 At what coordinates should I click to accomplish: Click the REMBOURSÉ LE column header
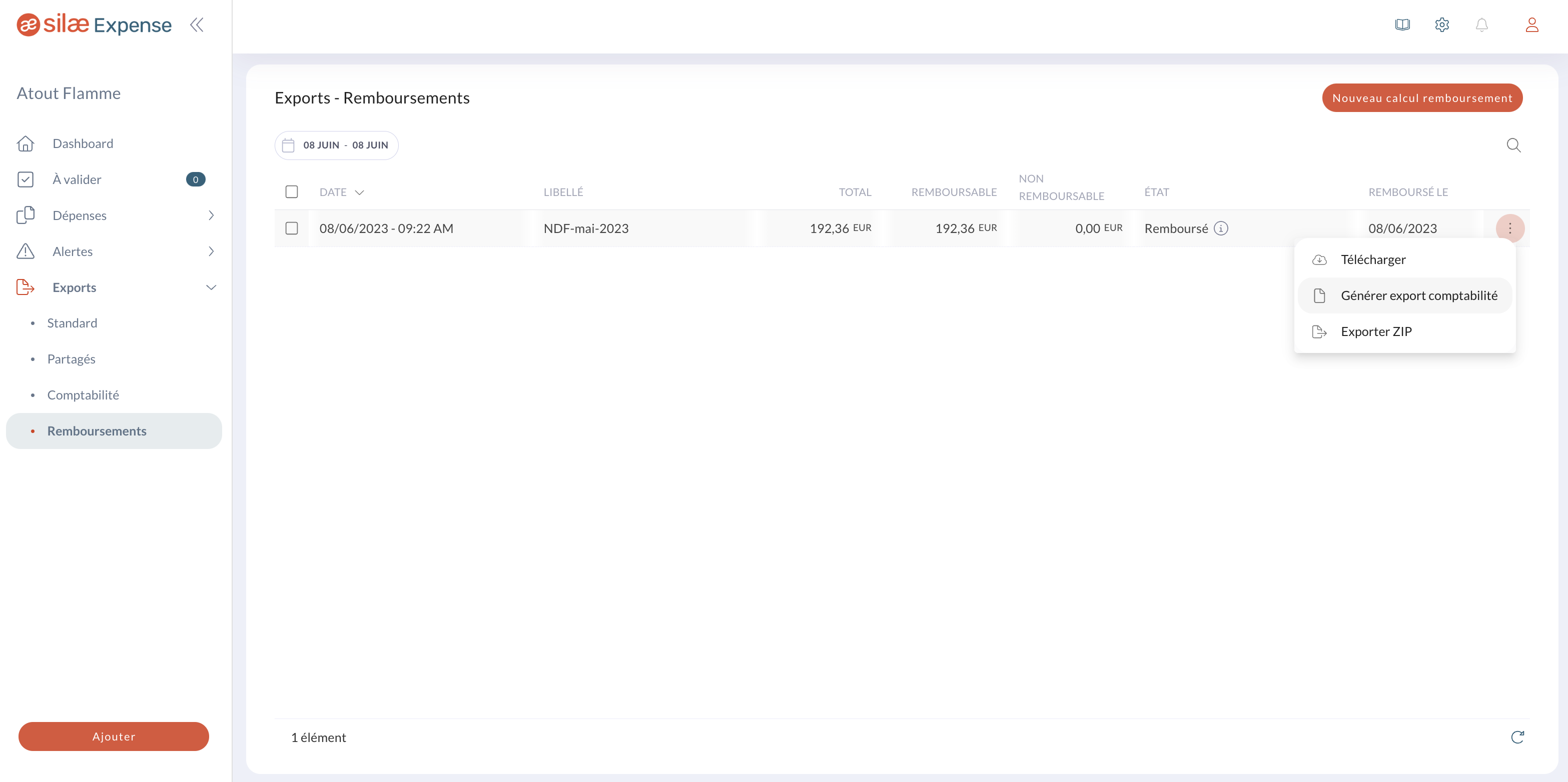pyautogui.click(x=1408, y=192)
